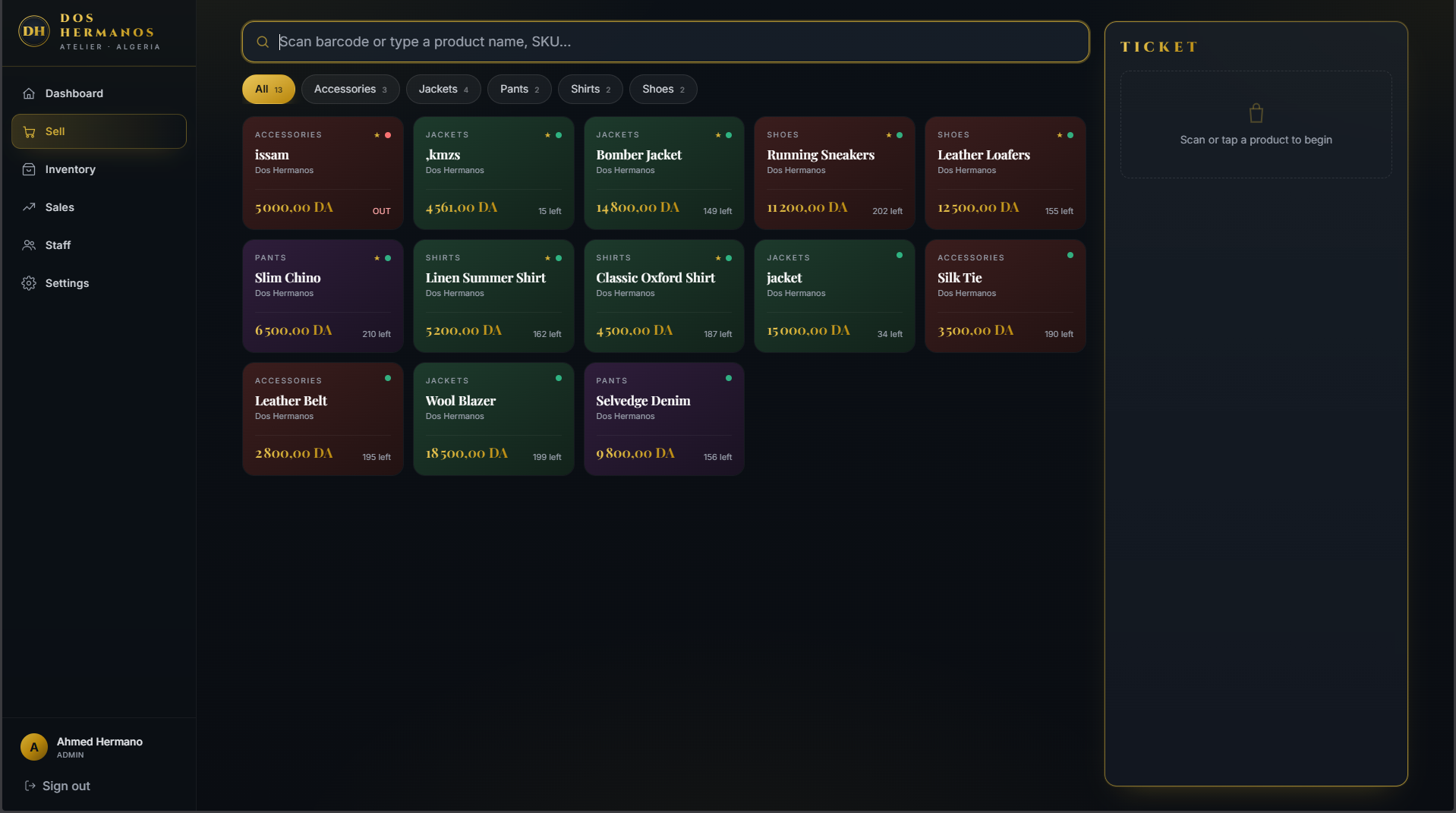
Task: Add Silk Tie to ticket
Action: pos(1005,296)
